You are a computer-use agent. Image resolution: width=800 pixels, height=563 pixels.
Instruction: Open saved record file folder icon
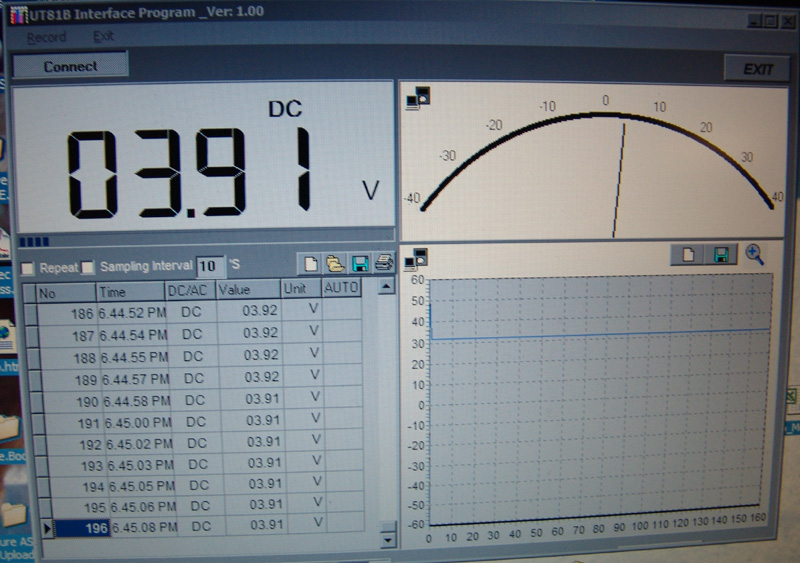pyautogui.click(x=335, y=263)
